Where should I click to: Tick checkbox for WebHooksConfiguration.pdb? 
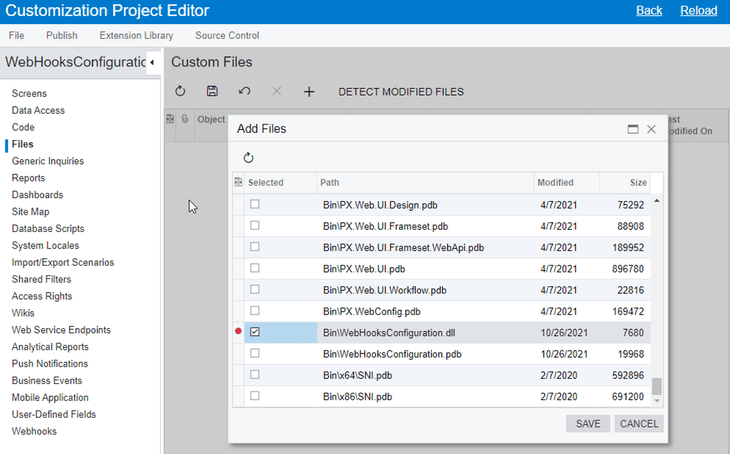(255, 353)
